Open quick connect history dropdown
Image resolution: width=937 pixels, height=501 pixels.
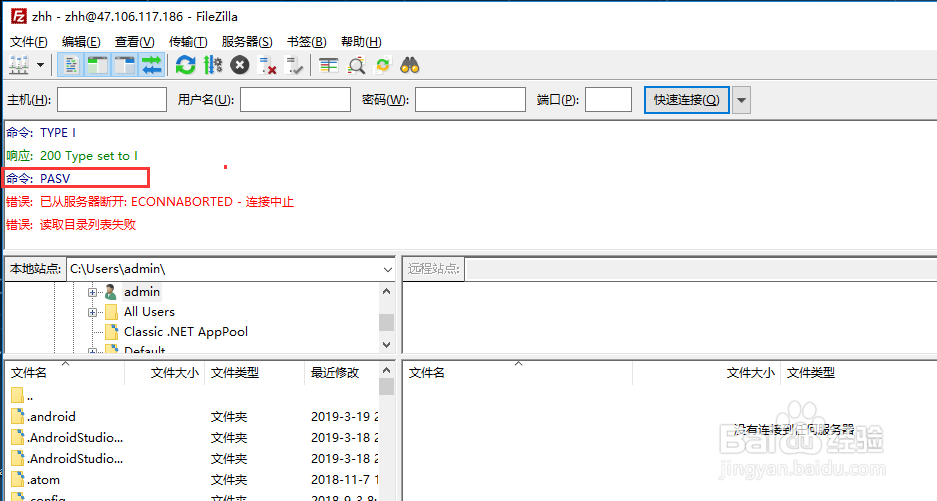(x=742, y=100)
